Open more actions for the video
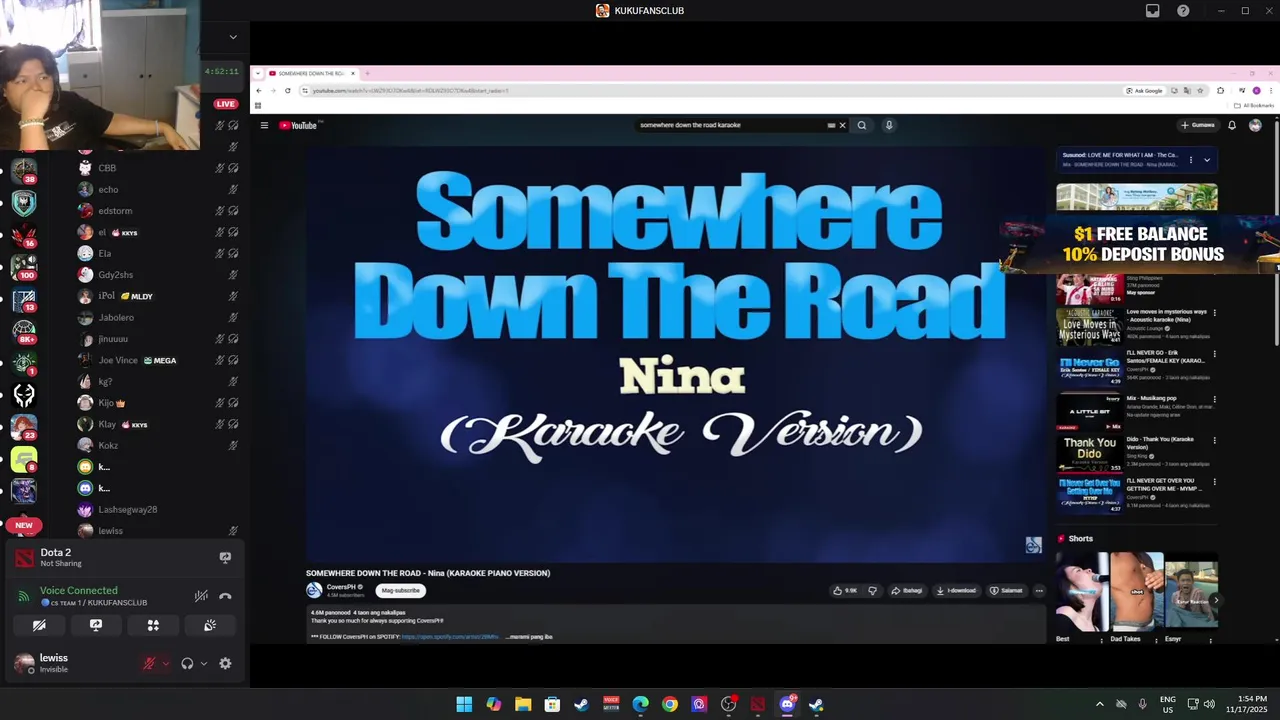 click(1039, 590)
